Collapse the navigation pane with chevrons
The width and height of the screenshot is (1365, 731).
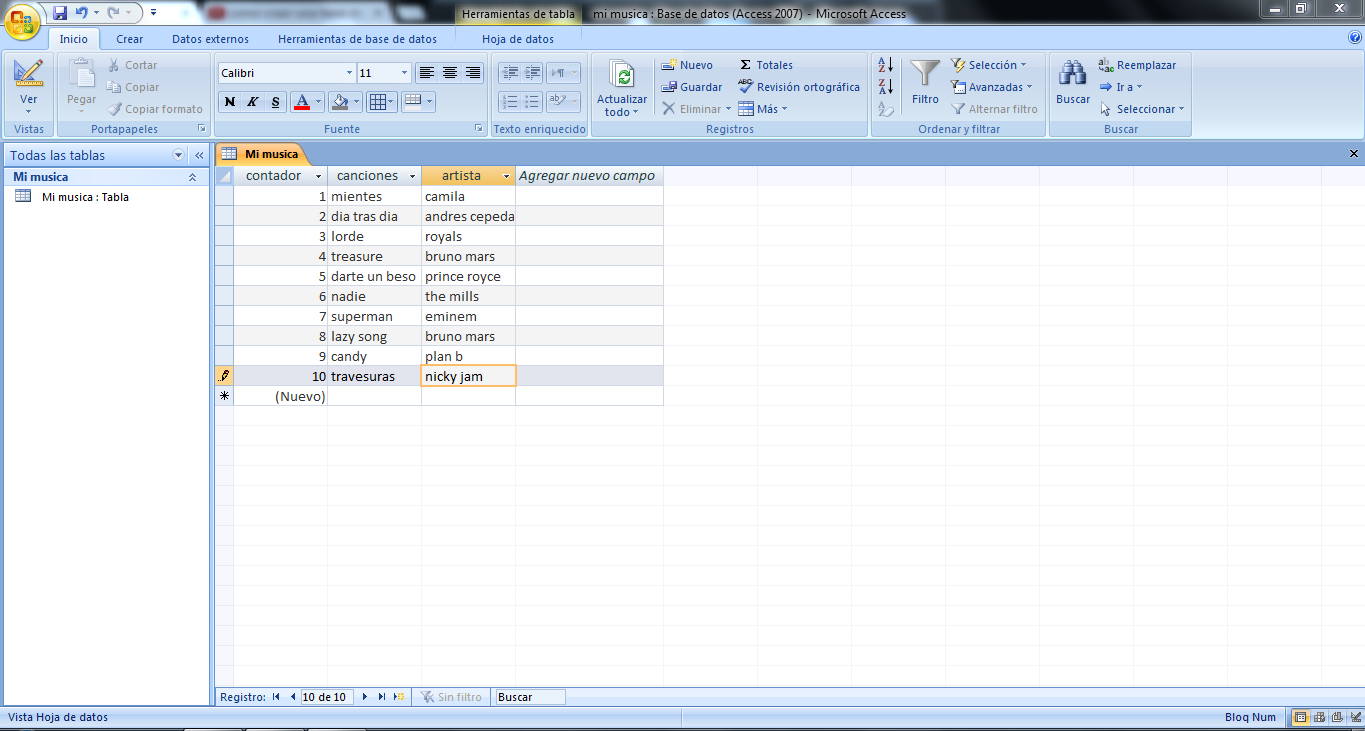click(199, 155)
